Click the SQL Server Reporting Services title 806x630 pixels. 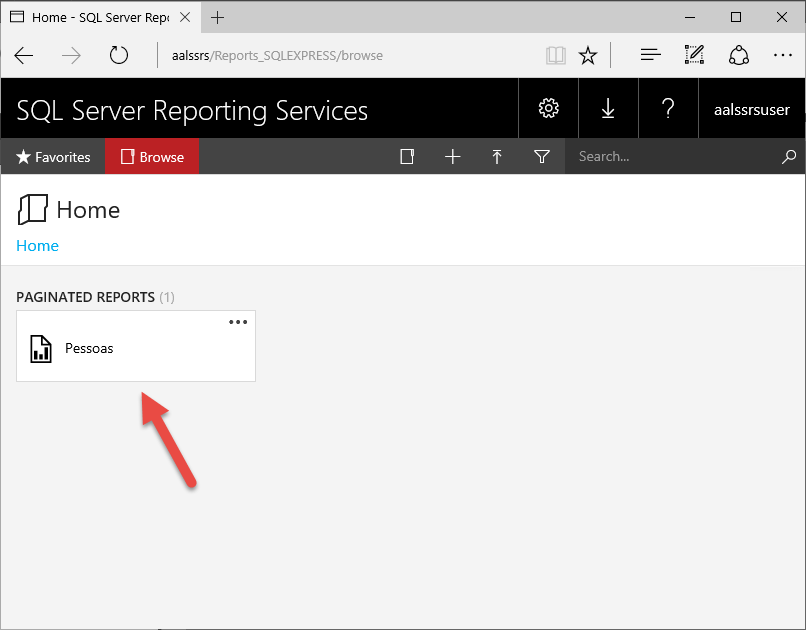(x=192, y=110)
